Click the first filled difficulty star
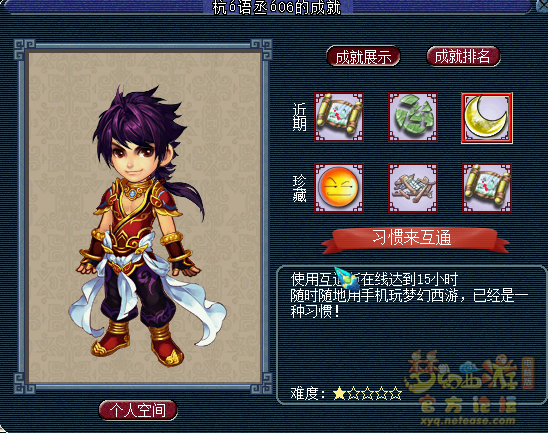 pyautogui.click(x=339, y=393)
